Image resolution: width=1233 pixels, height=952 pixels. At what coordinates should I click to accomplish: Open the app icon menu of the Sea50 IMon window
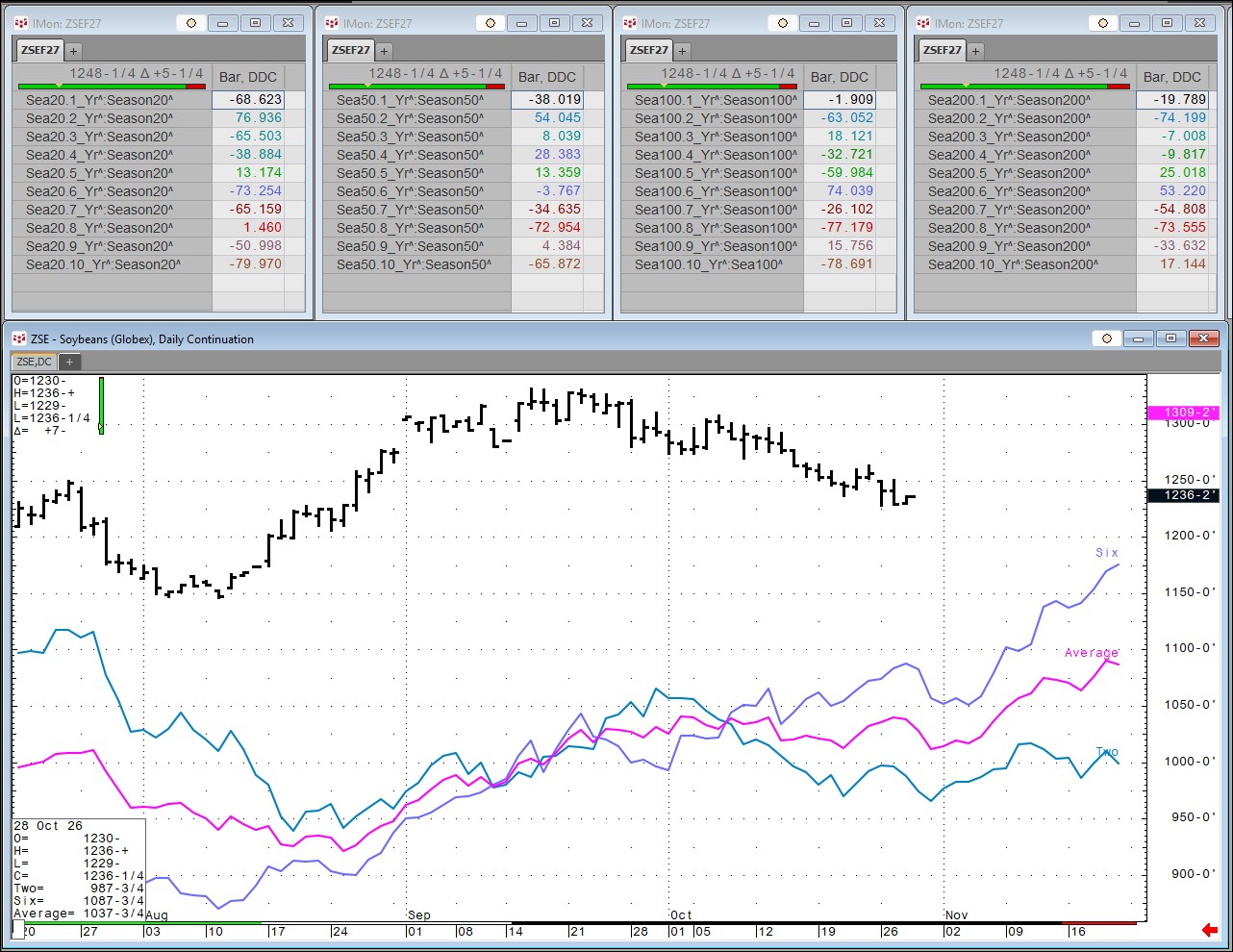pyautogui.click(x=332, y=23)
